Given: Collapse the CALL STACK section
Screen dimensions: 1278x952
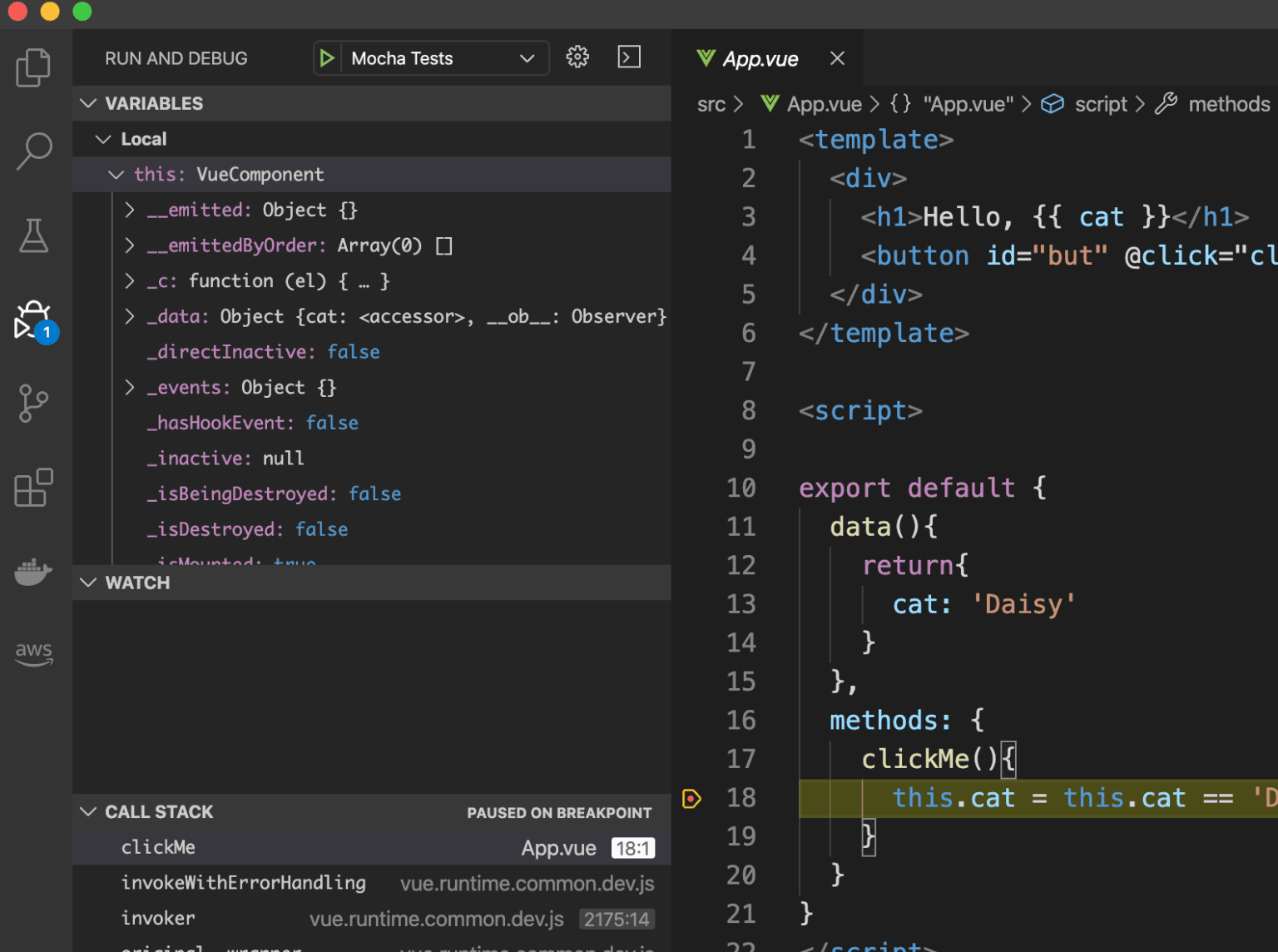Looking at the screenshot, I should [89, 811].
